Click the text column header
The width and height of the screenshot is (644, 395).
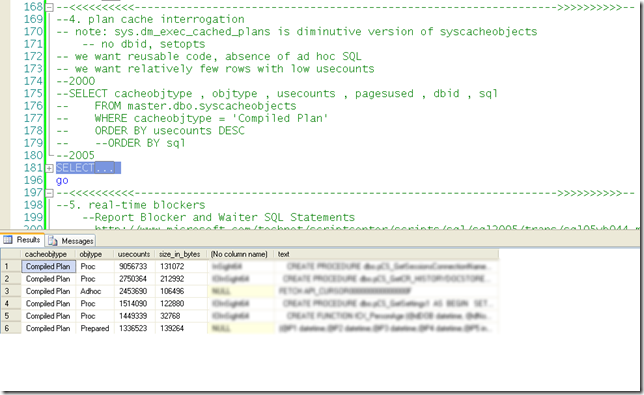click(386, 254)
